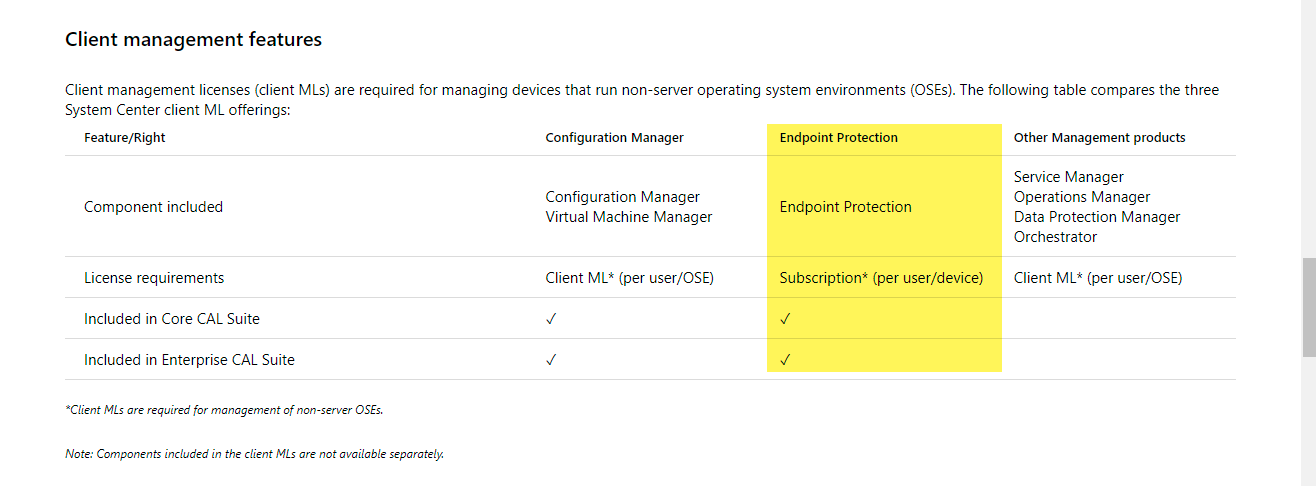Image resolution: width=1316 pixels, height=486 pixels.
Task: Click the 'Orchestrator' entry
Action: pyautogui.click(x=1055, y=237)
